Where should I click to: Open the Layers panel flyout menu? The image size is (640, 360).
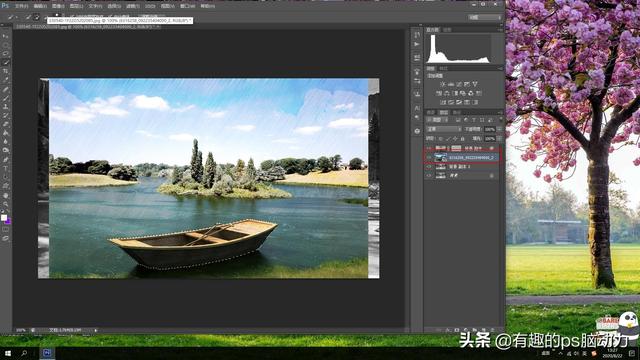click(x=500, y=112)
